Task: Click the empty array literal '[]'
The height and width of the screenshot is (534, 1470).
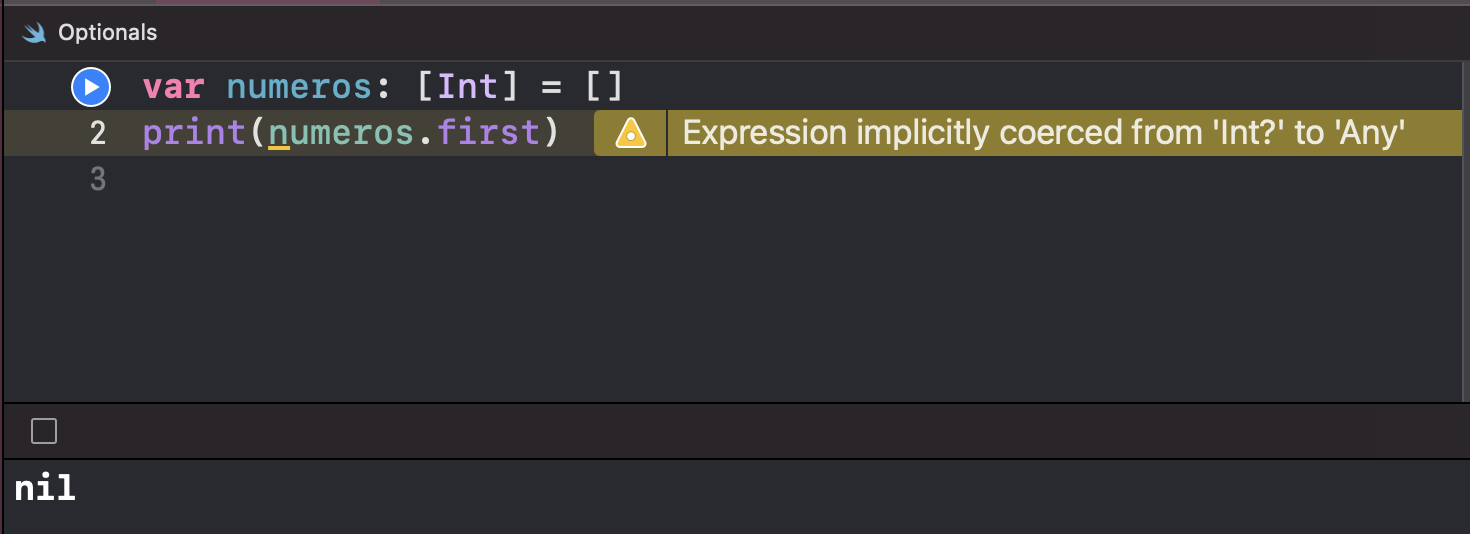Action: 604,88
